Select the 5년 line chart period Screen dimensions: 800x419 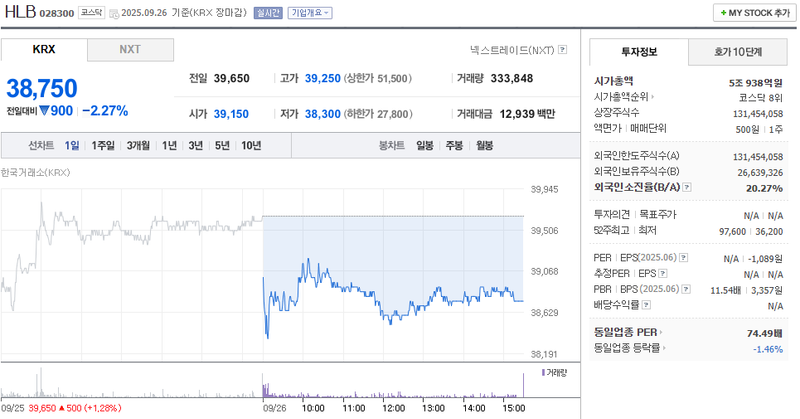pyautogui.click(x=222, y=145)
